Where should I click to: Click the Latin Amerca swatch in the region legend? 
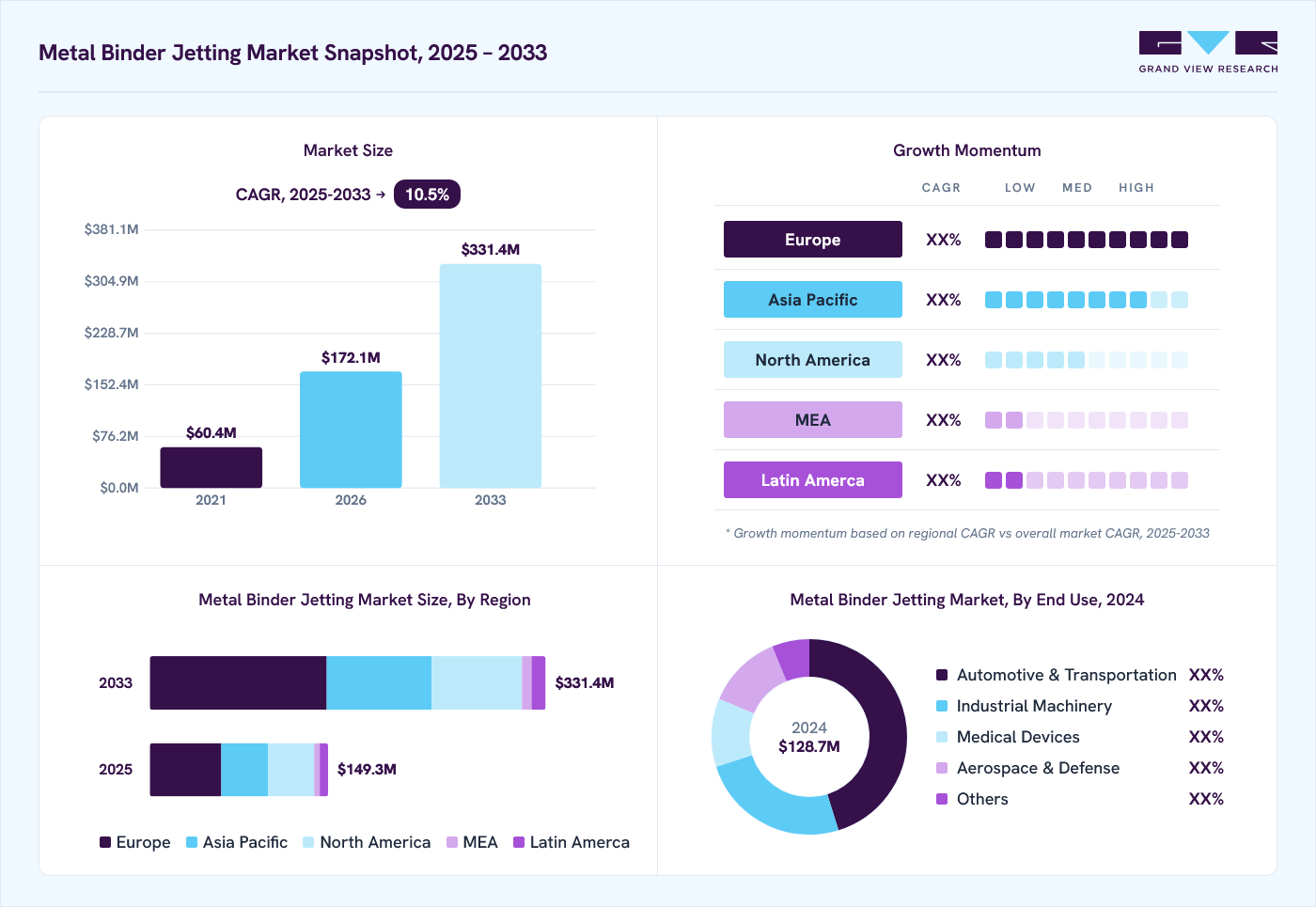tap(519, 842)
